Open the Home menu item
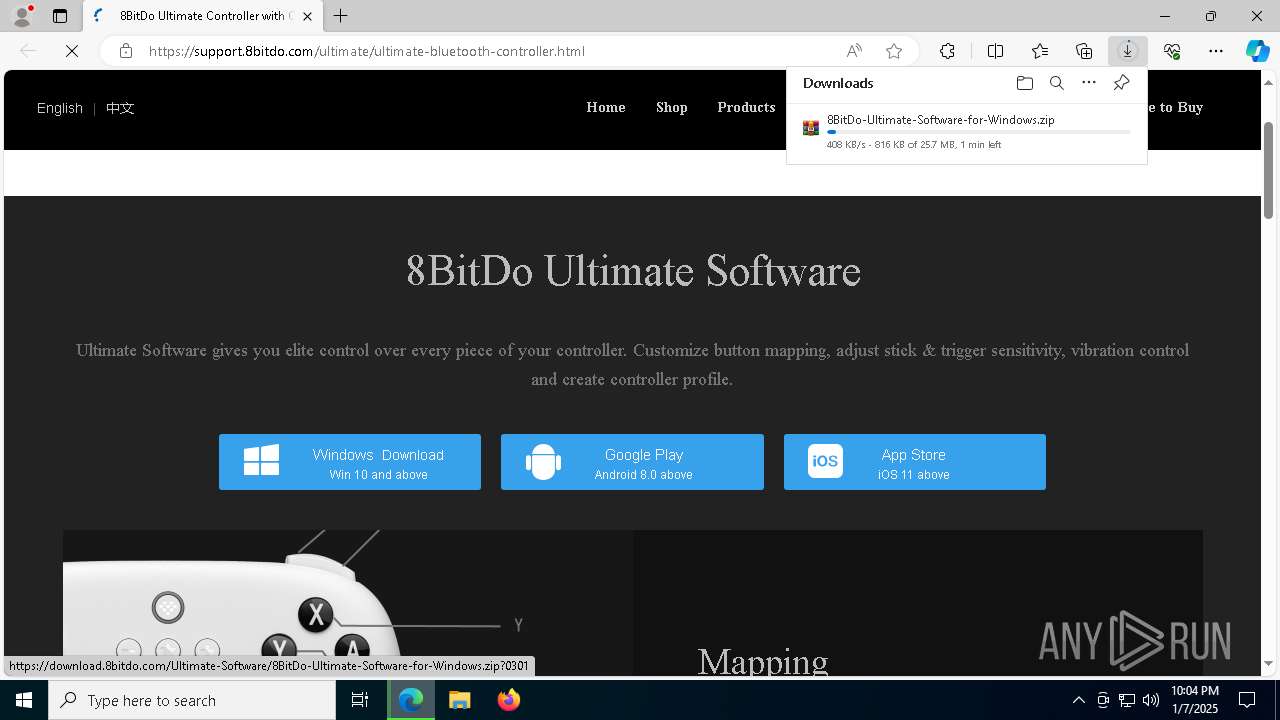This screenshot has width=1280, height=720. click(x=606, y=107)
